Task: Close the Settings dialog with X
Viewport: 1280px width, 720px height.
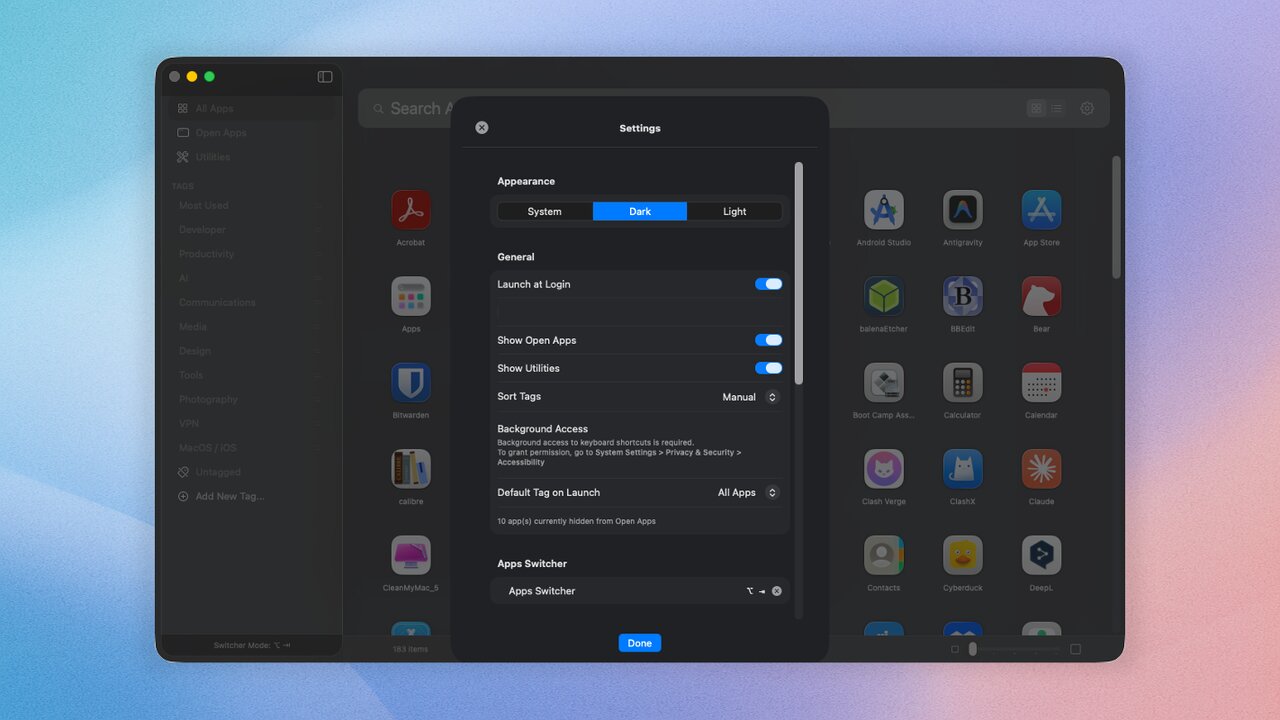Action: pos(482,128)
